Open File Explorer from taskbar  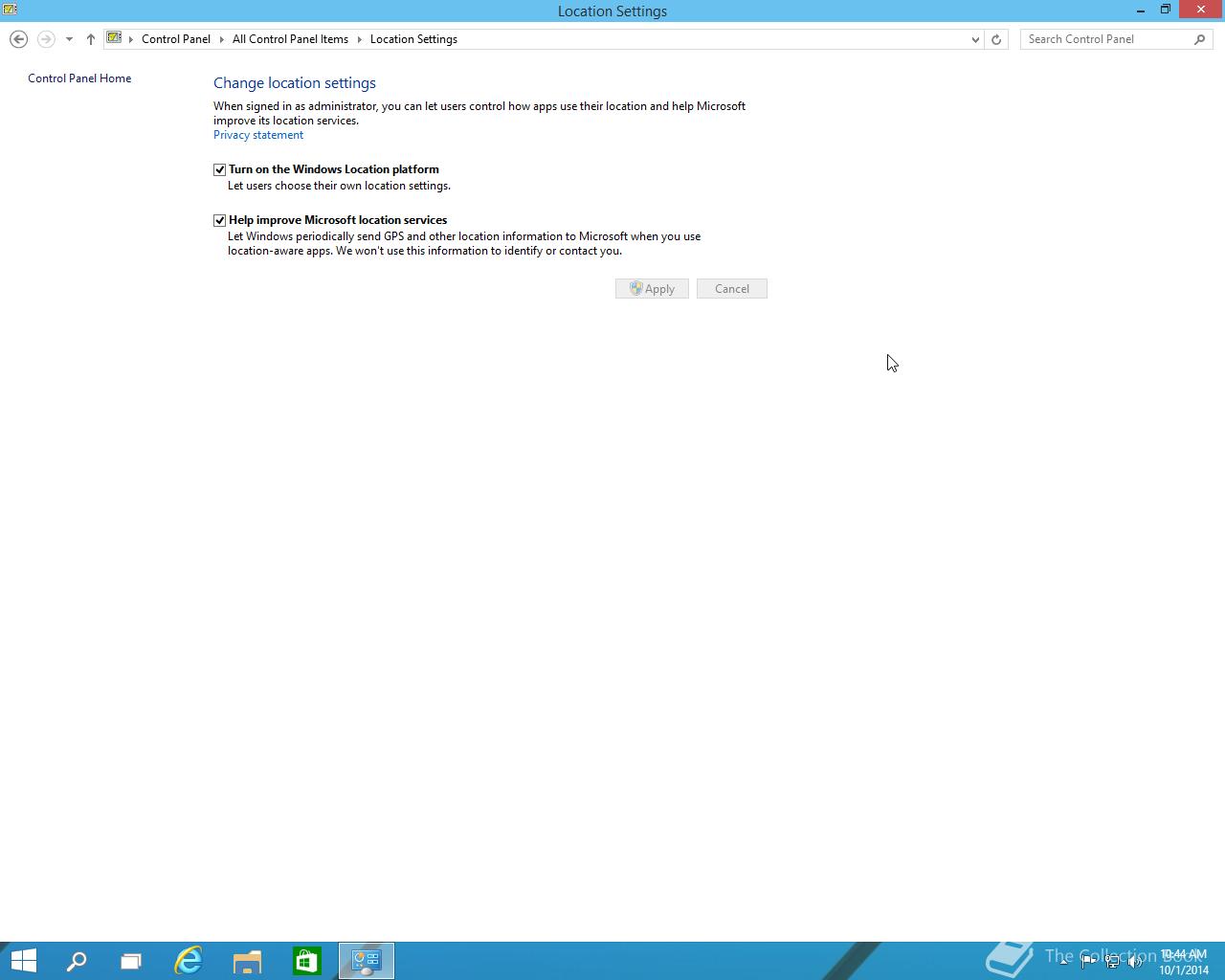248,961
